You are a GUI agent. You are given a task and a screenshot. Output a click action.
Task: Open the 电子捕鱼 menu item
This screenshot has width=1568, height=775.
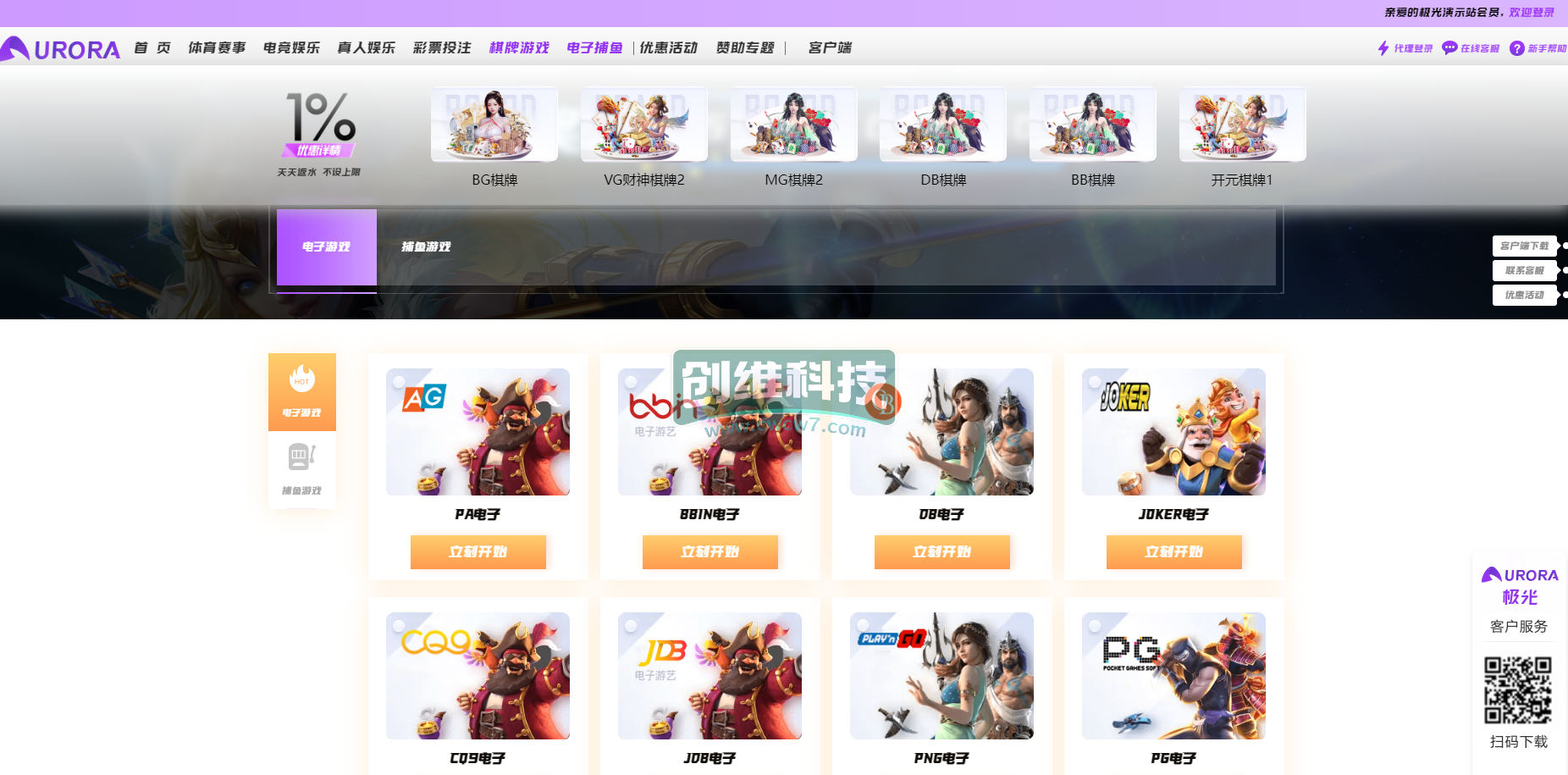(594, 48)
